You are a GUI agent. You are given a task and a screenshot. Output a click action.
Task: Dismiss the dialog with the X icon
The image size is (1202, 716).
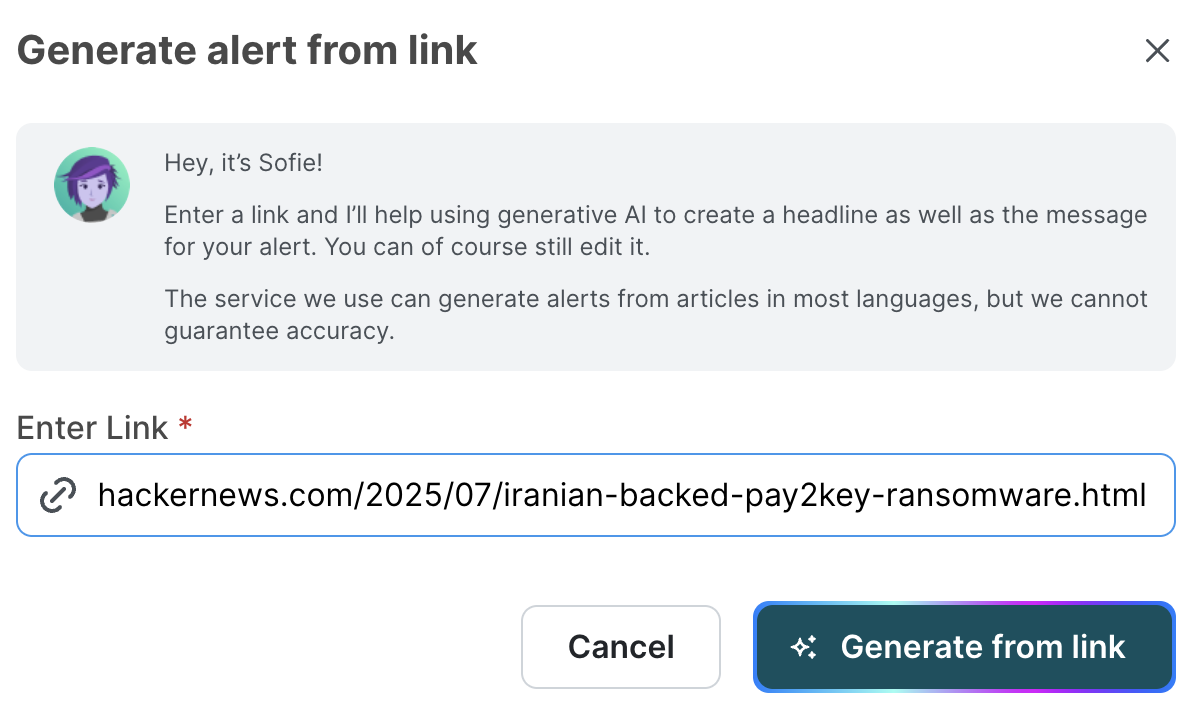tap(1157, 50)
